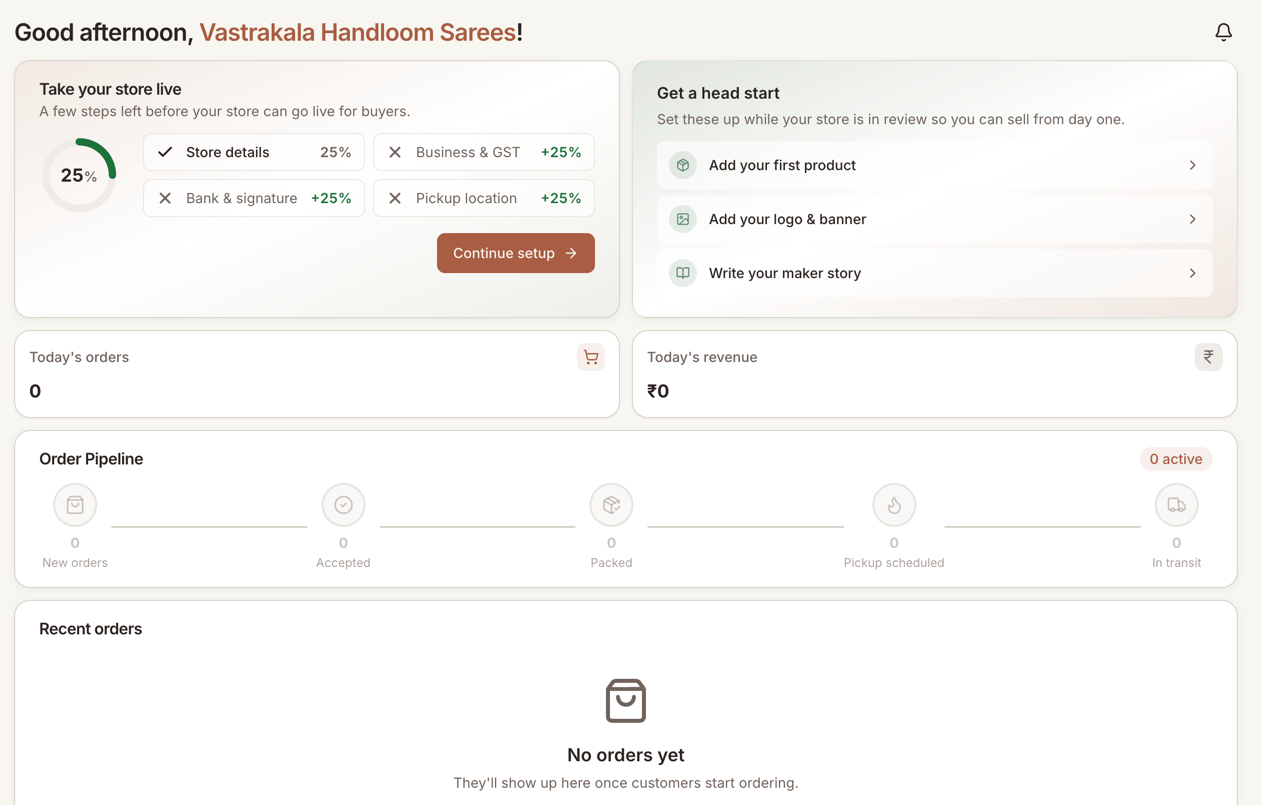Viewport: 1262px width, 805px height.
Task: Open the Add your logo & banner row
Action: point(935,219)
